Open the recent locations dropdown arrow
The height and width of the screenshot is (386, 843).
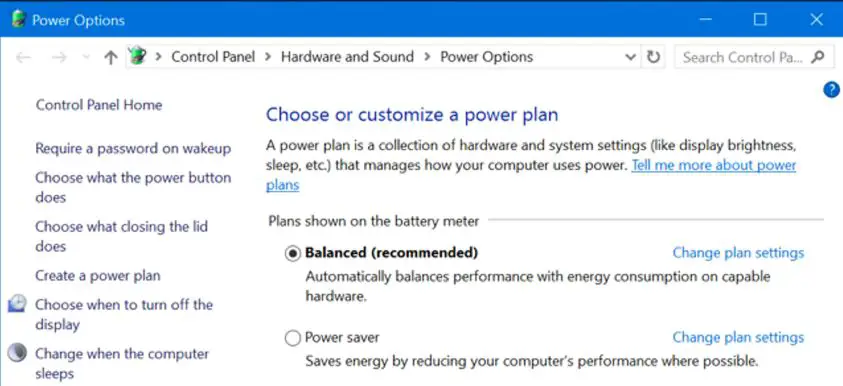[x=85, y=58]
